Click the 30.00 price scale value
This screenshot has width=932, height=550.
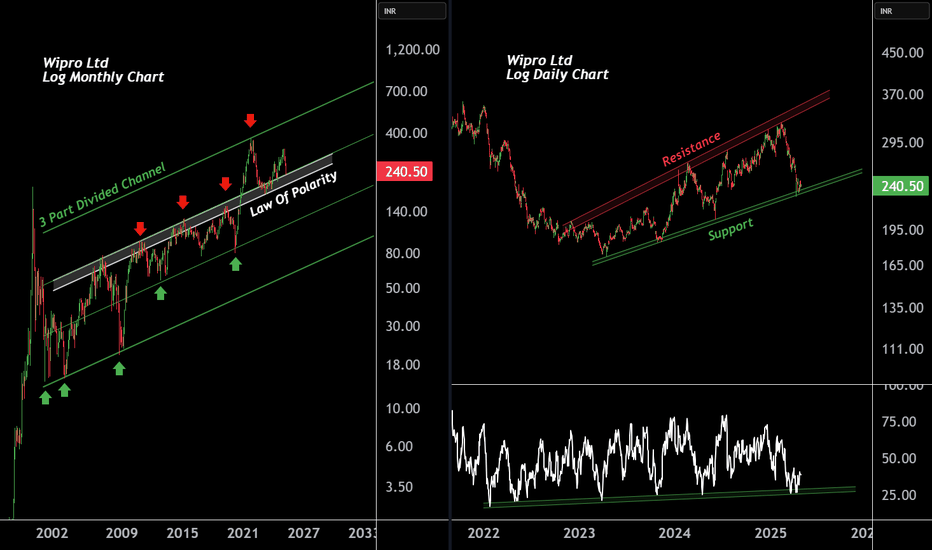coord(403,326)
